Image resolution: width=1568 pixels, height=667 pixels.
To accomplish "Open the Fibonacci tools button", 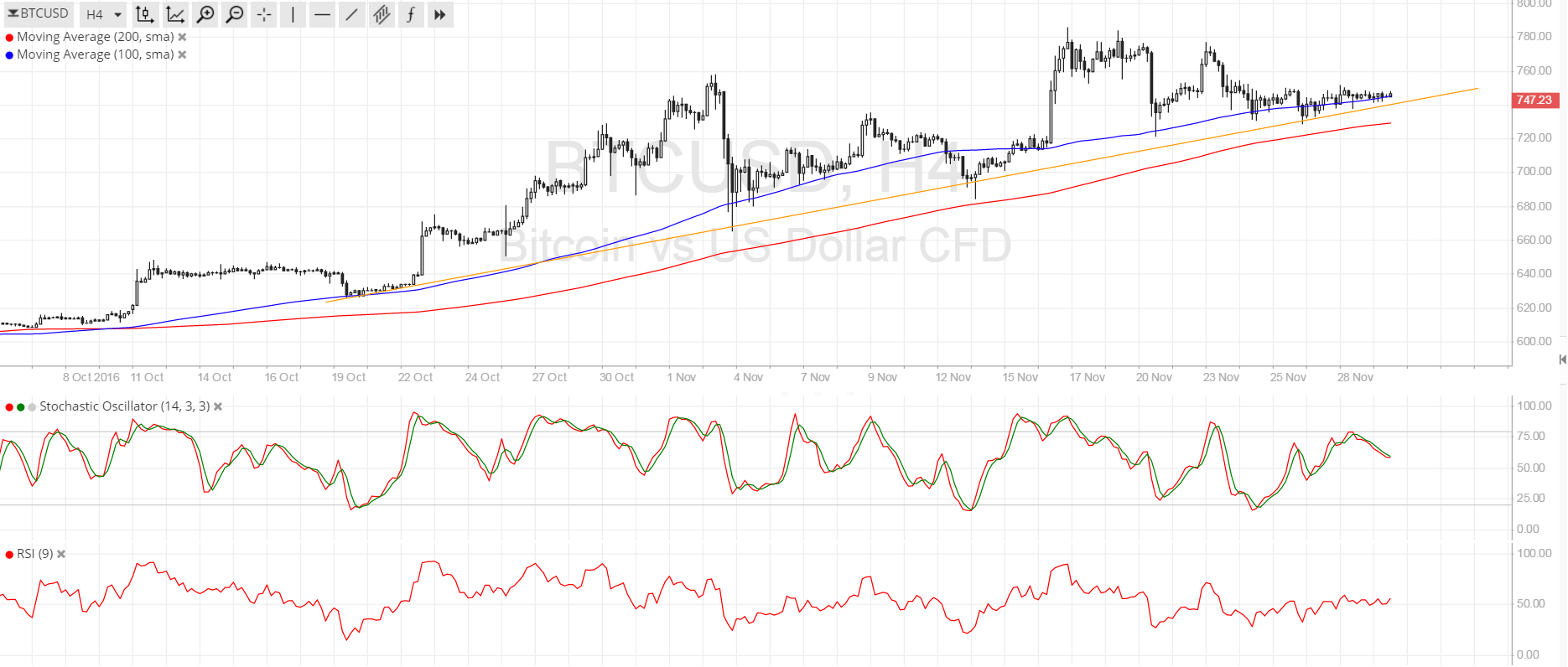I will tap(411, 14).
